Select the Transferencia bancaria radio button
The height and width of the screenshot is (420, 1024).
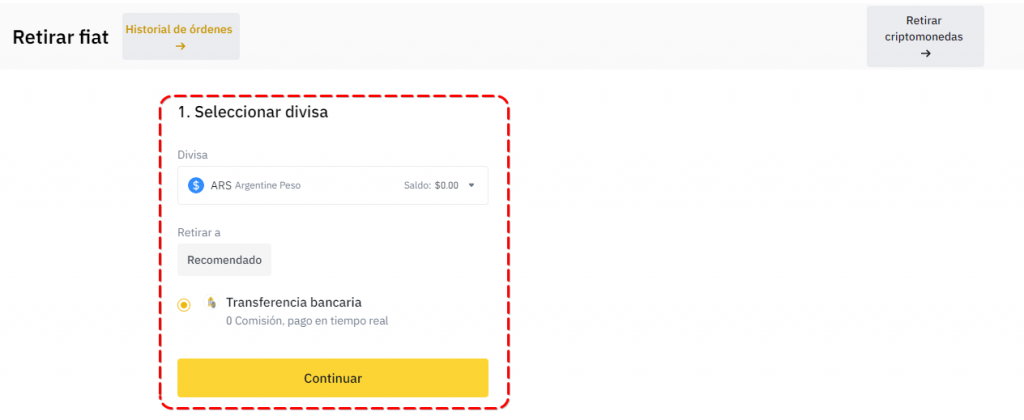(x=184, y=305)
